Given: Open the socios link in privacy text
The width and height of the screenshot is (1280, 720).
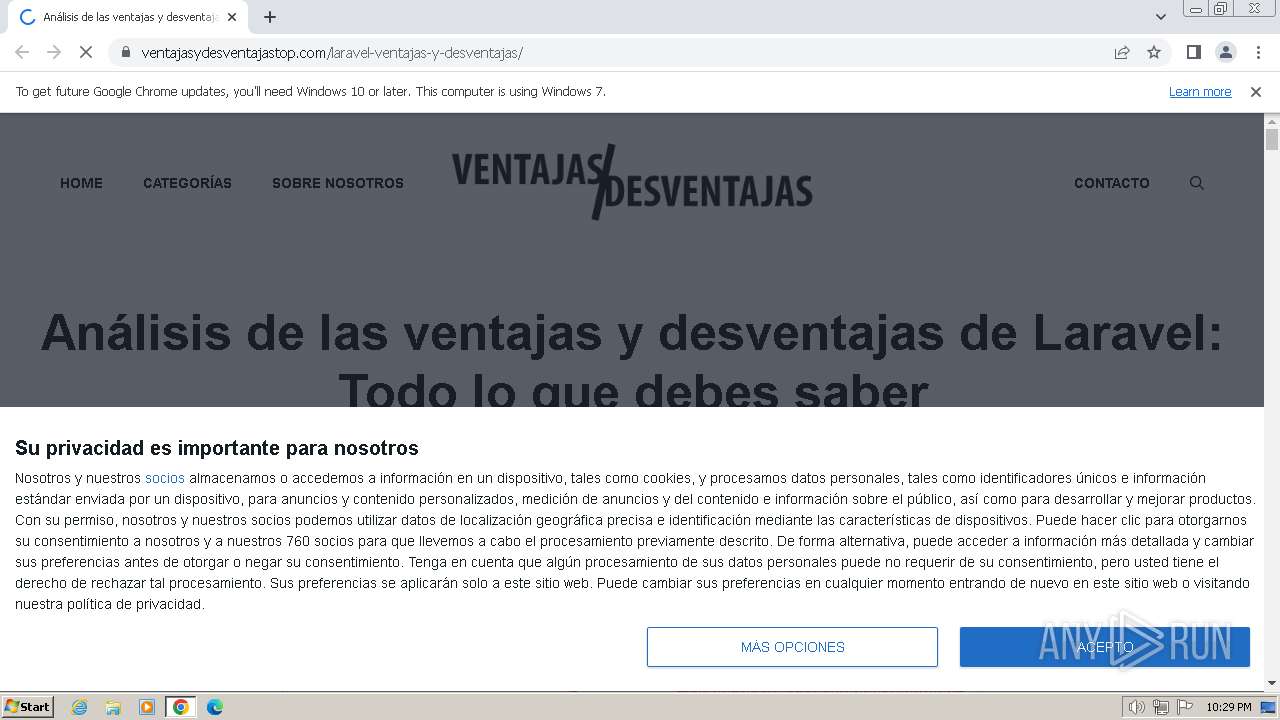Looking at the screenshot, I should (x=165, y=478).
